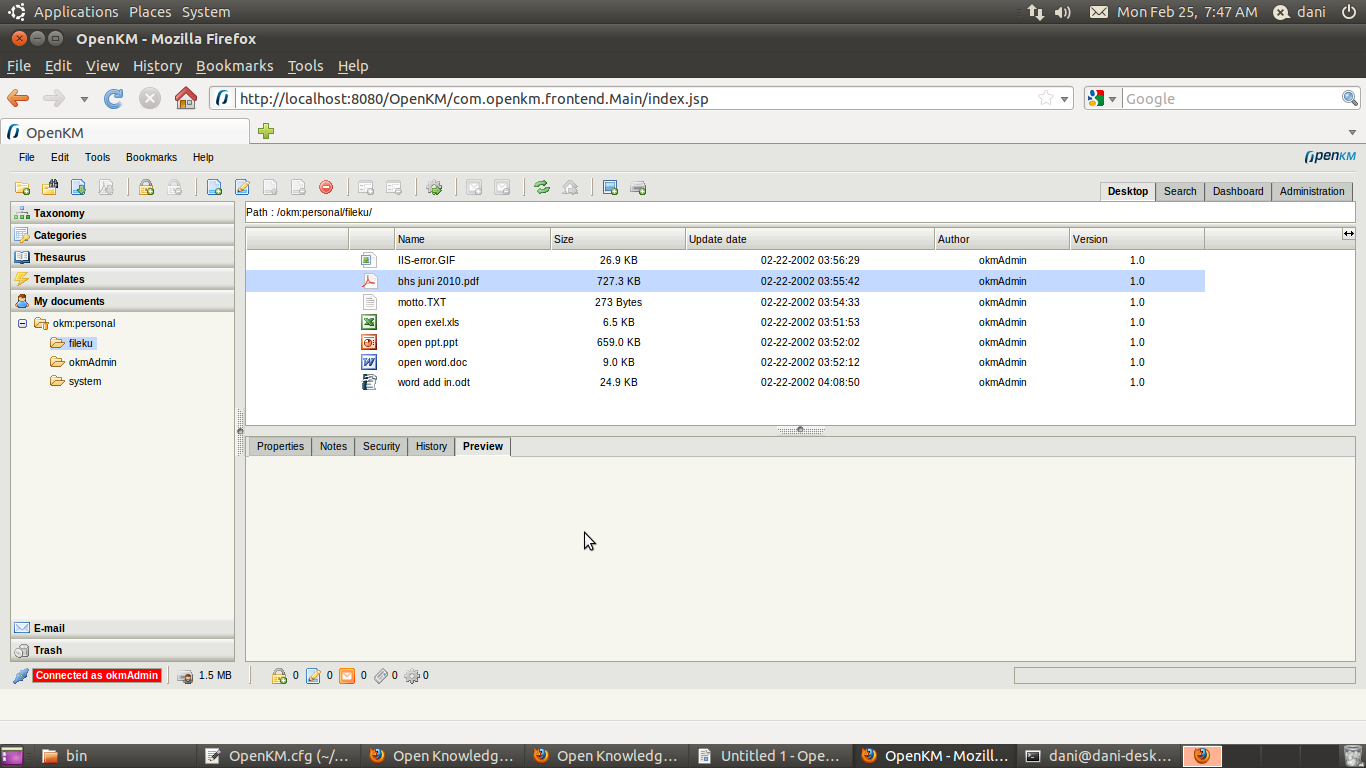Expand the Taxonomy panel
Screen dimensions: 1366x768
[122, 213]
